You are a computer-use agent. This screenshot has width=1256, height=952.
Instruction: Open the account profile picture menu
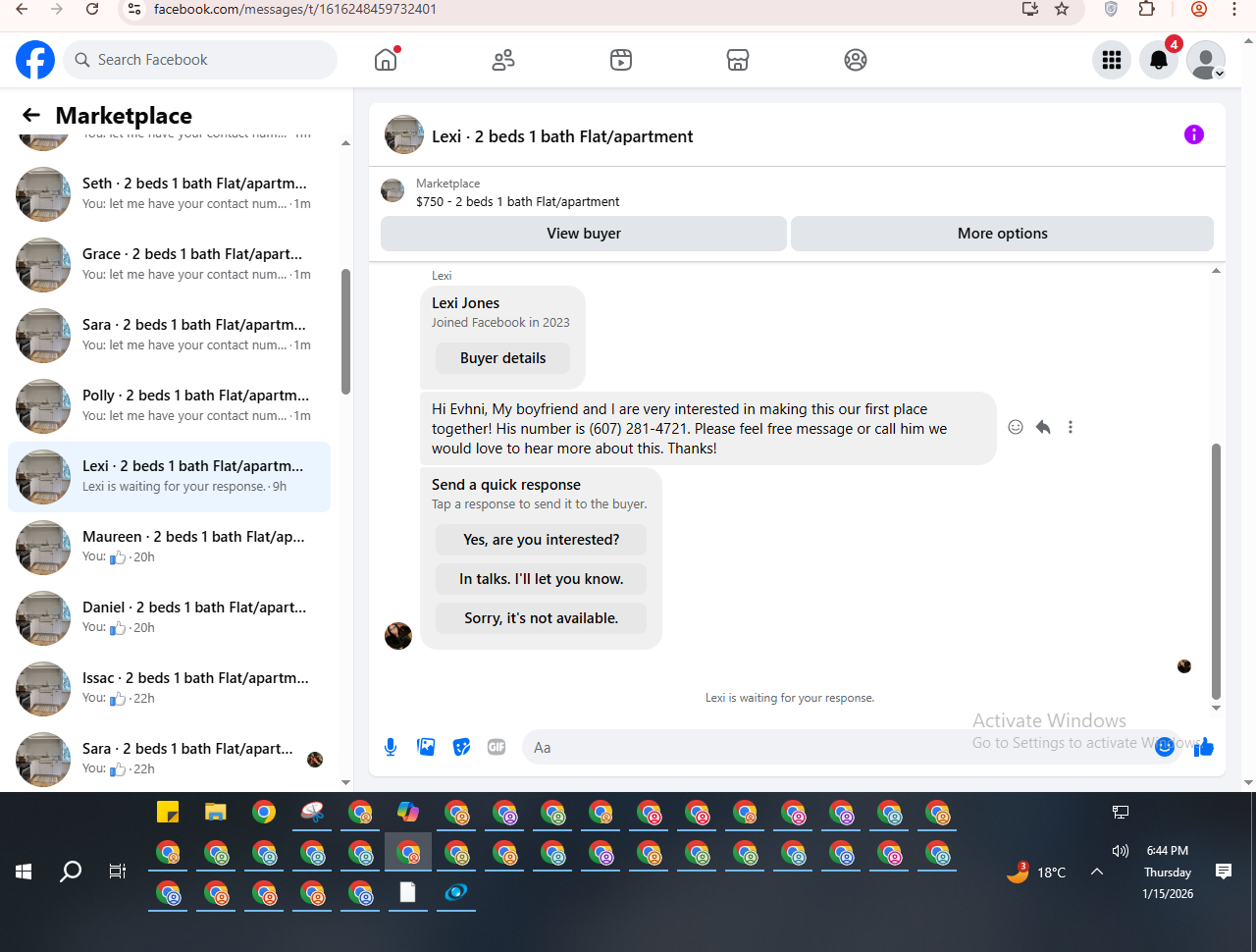(1206, 60)
